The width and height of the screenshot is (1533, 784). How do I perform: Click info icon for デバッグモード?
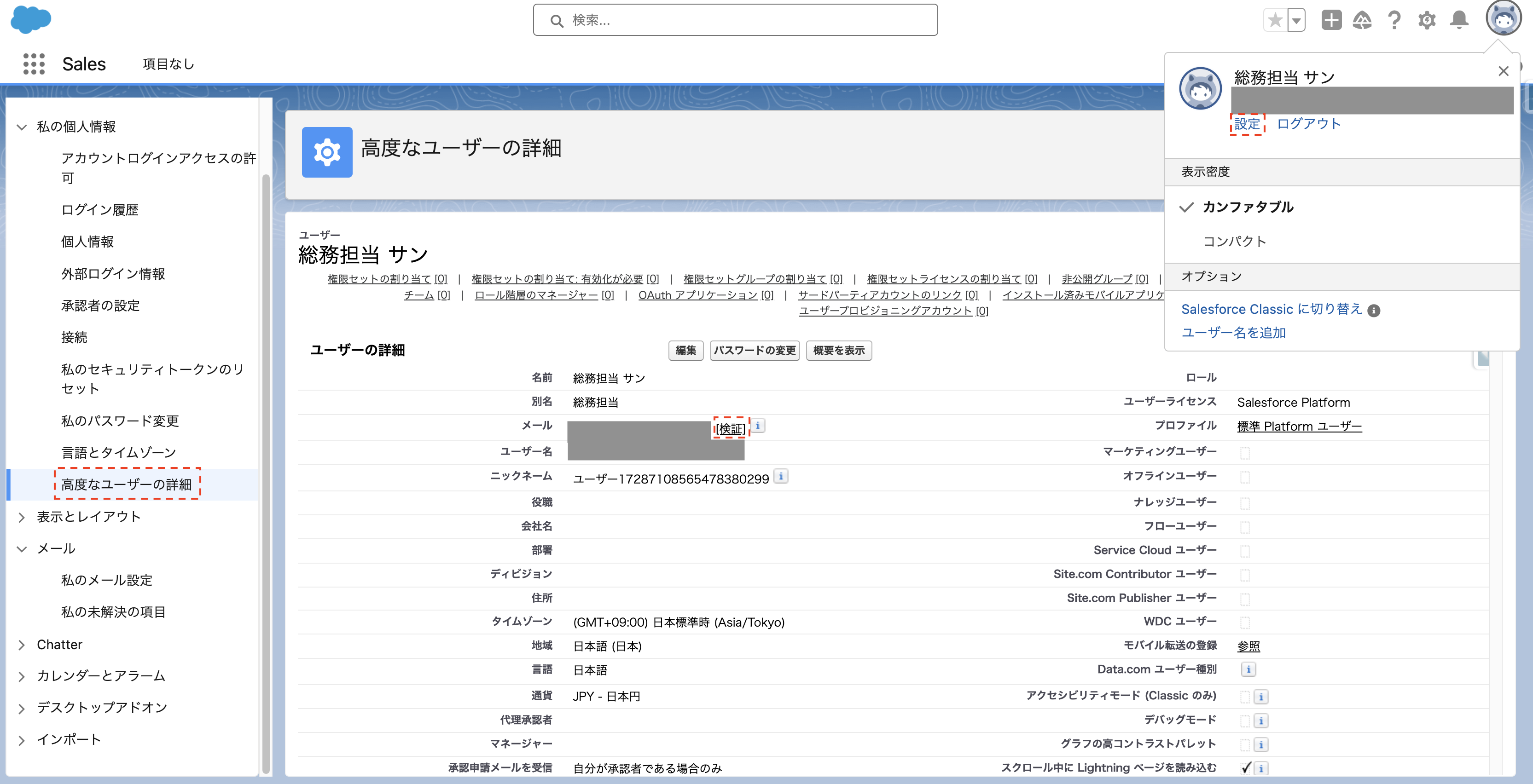pyautogui.click(x=1261, y=721)
